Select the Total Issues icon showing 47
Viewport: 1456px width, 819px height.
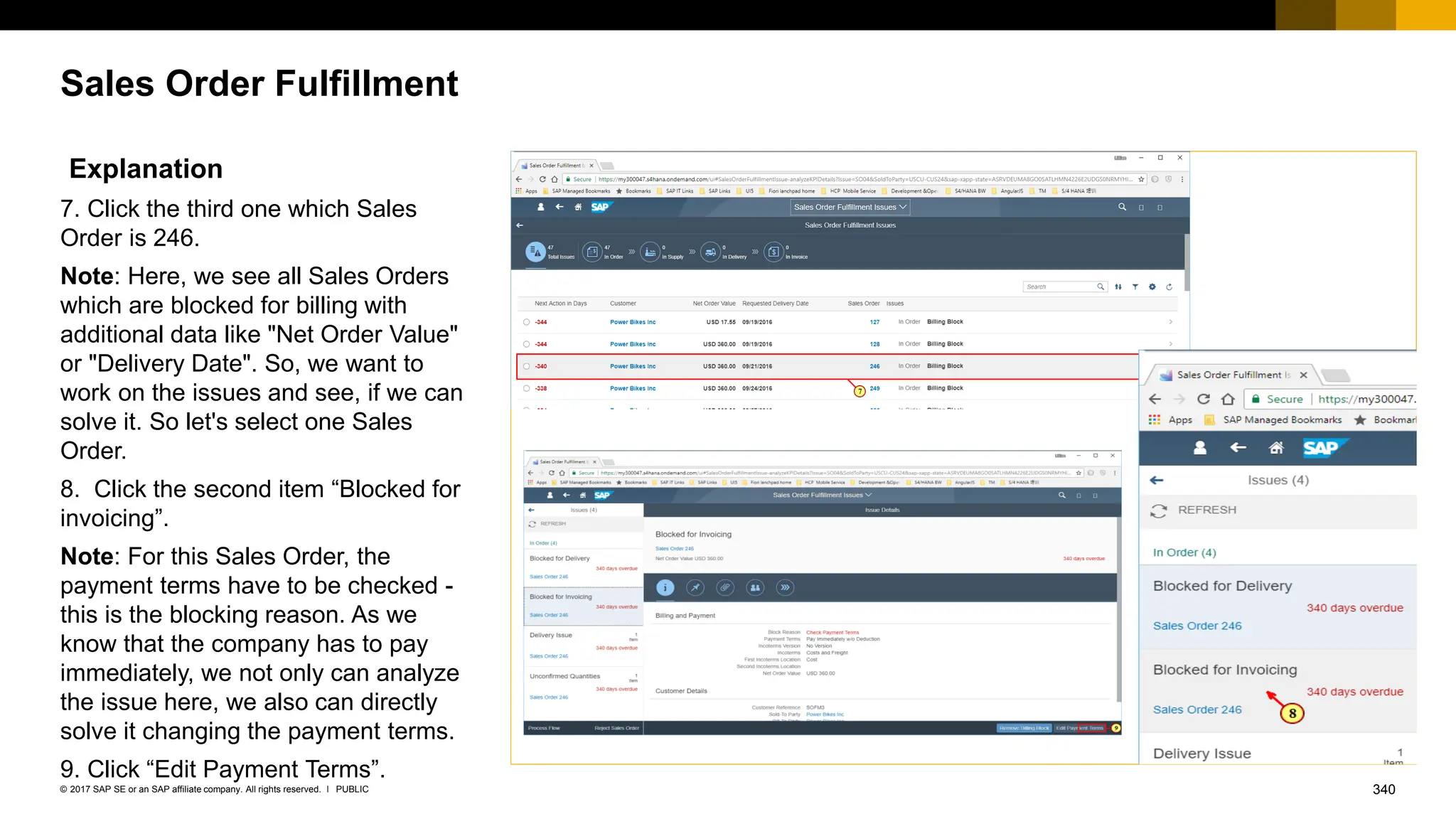point(535,252)
